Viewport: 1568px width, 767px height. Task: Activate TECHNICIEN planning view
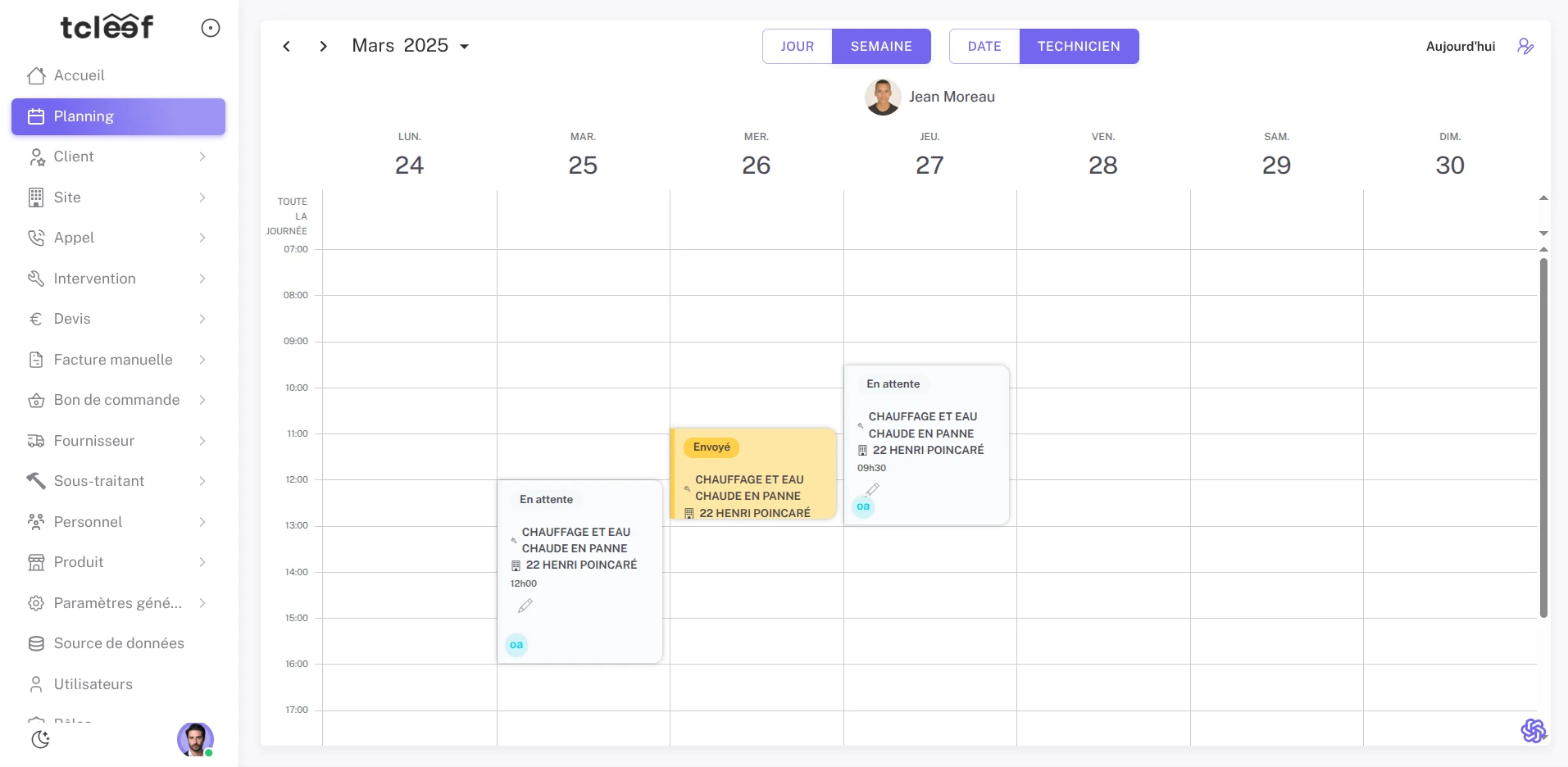pos(1078,46)
